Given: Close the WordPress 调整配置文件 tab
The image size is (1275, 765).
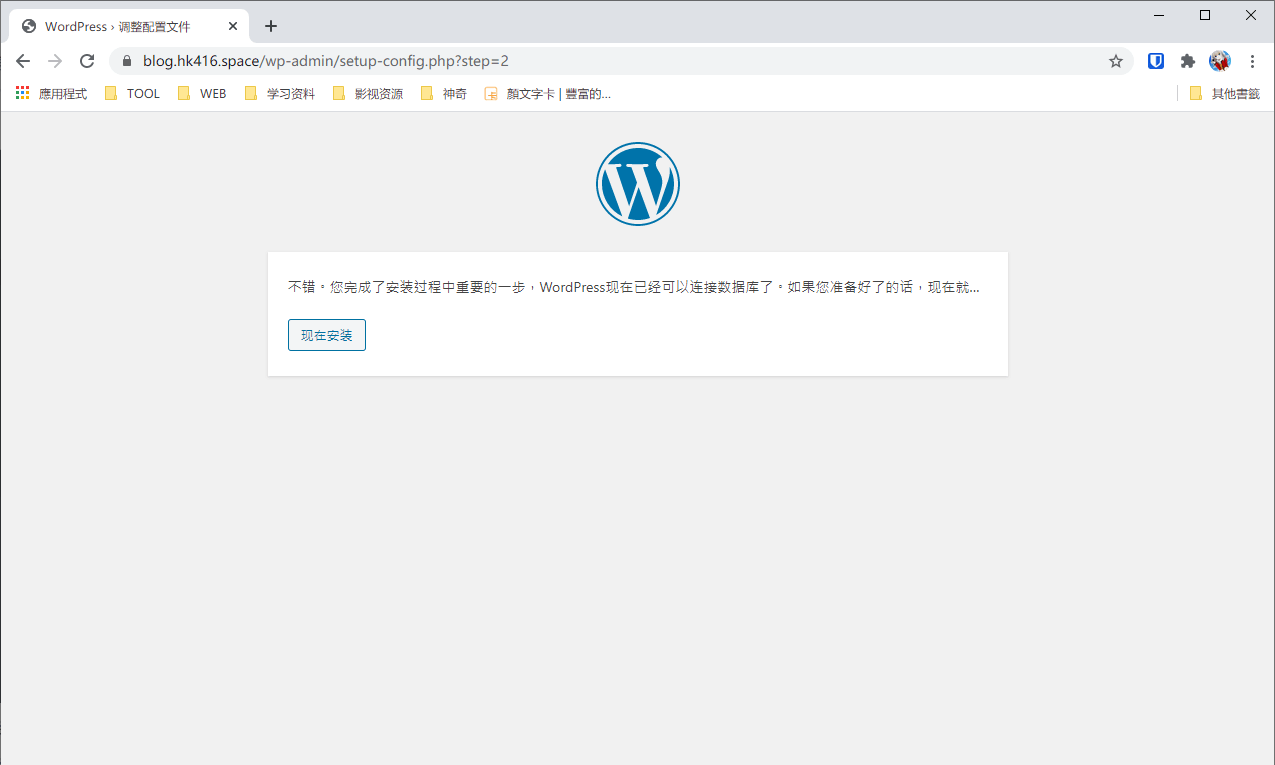Looking at the screenshot, I should coord(232,26).
